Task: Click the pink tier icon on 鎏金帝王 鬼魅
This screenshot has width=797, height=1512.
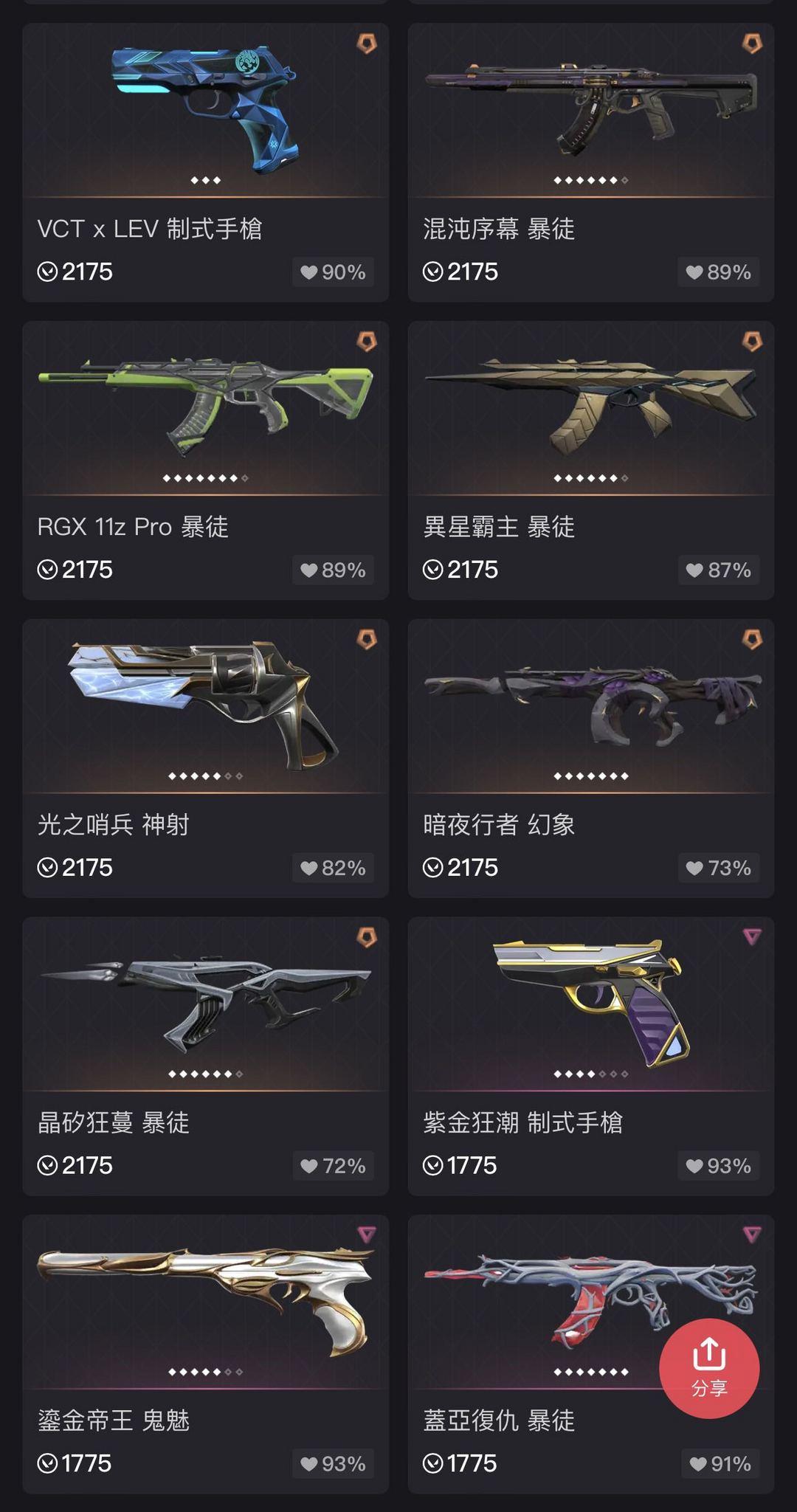Action: coord(367,1235)
